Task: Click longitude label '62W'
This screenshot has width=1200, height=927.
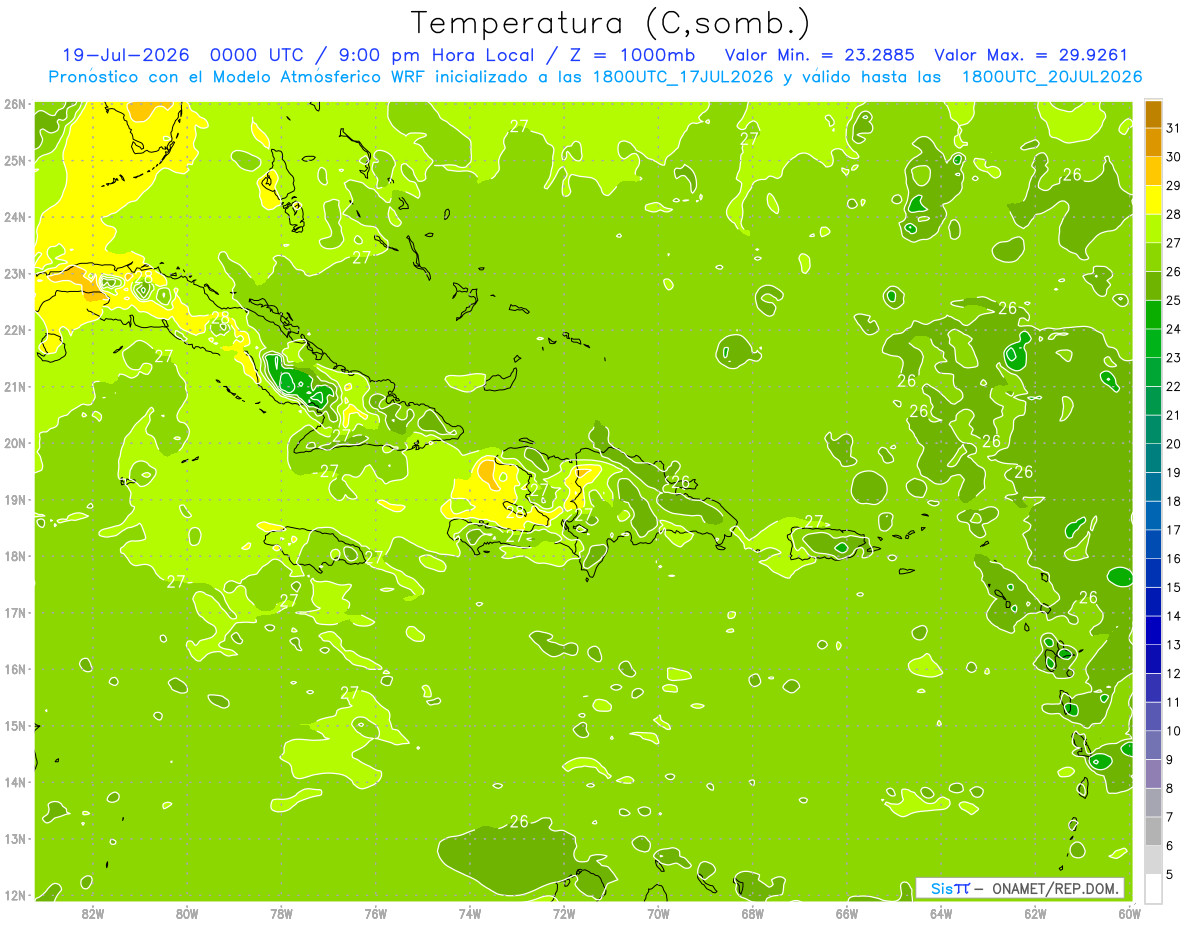Action: pos(1035,913)
